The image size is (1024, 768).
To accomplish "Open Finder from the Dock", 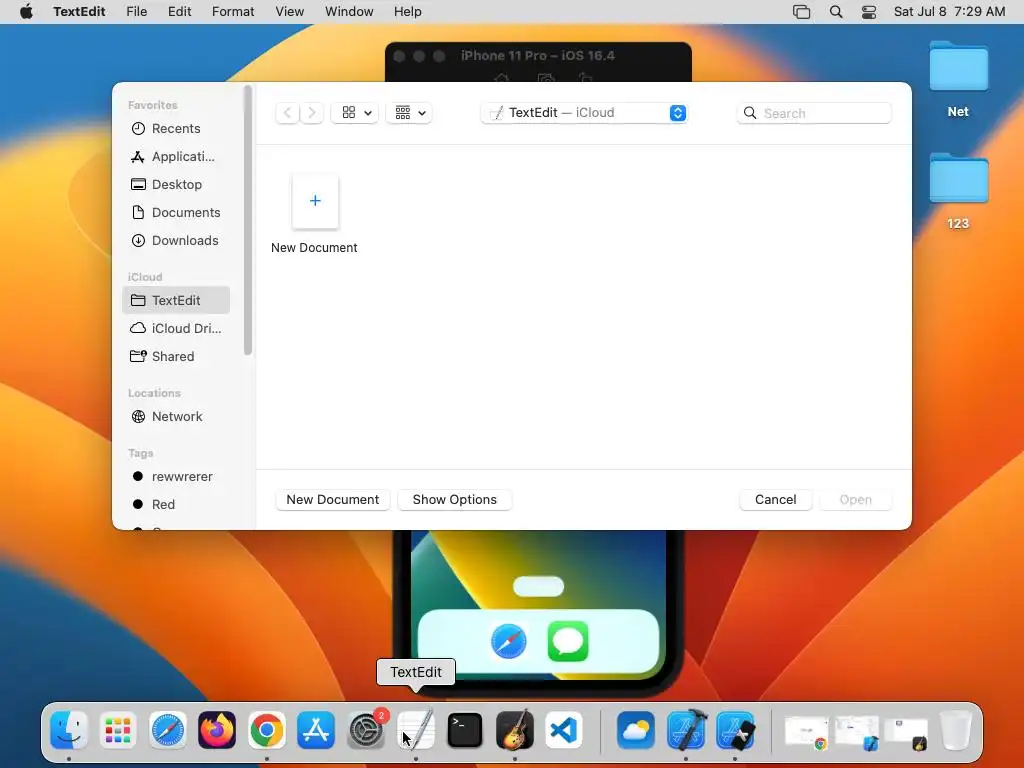I will 69,730.
